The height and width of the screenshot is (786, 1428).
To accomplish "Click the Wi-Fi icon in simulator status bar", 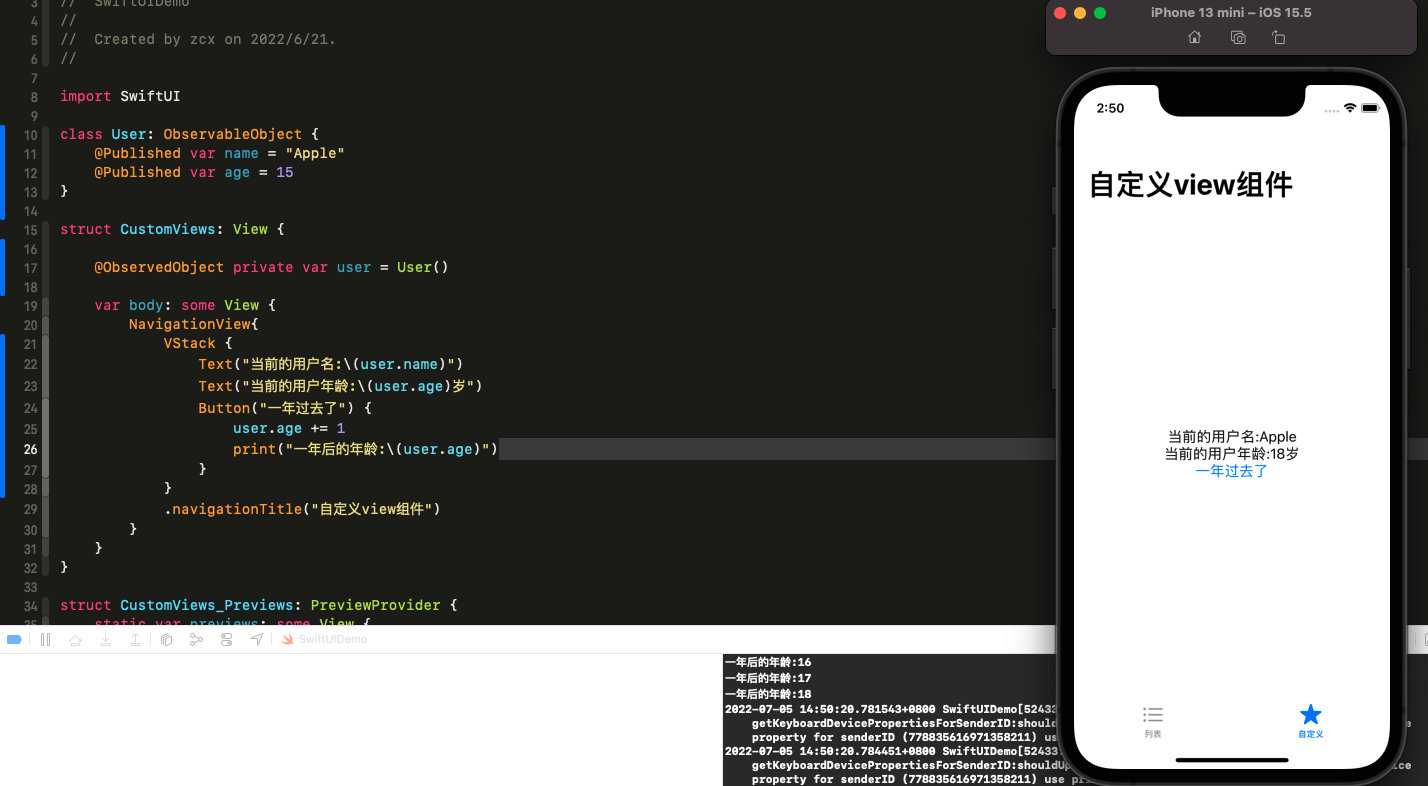I will pyautogui.click(x=1349, y=108).
